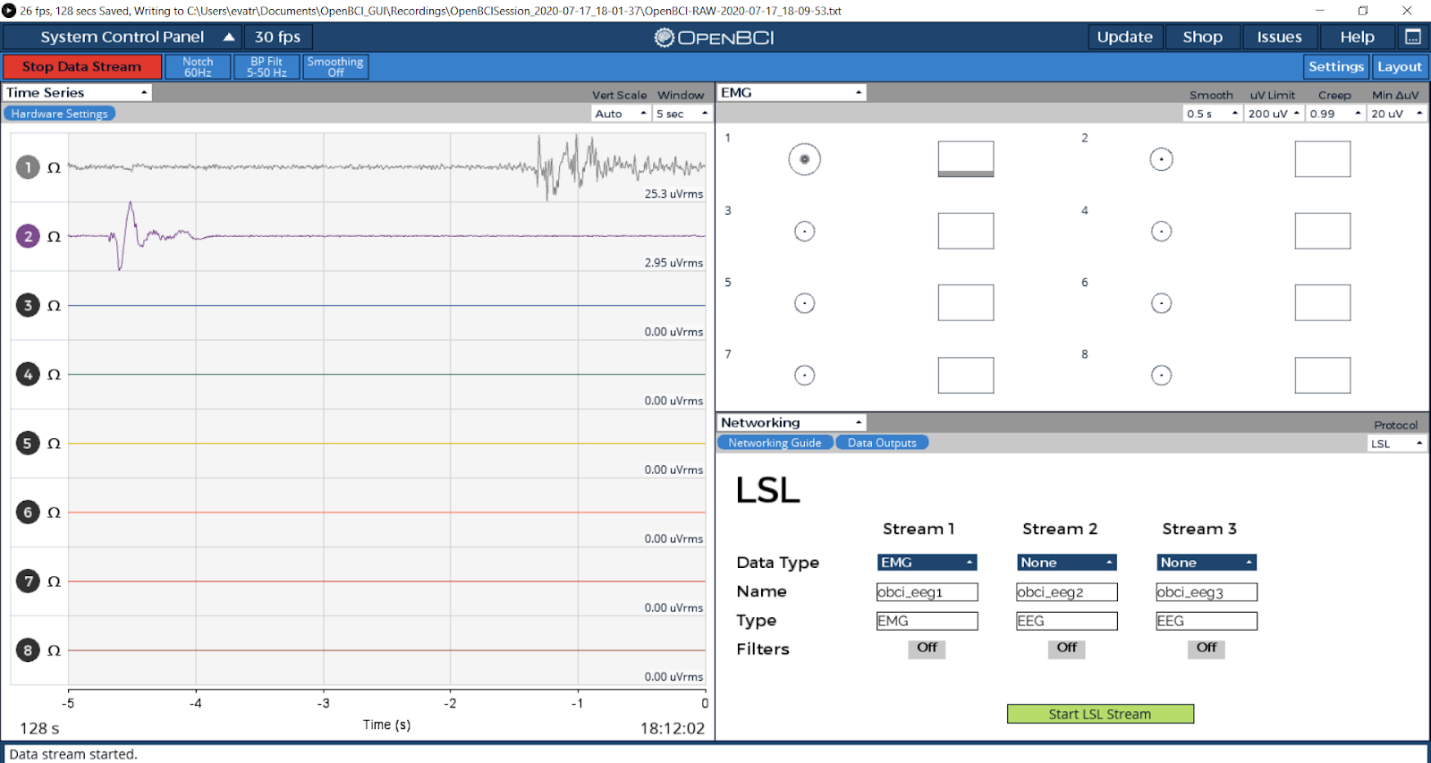This screenshot has width=1431, height=763.
Task: Check impedance with channel 6 ohm icon
Action: click(54, 513)
